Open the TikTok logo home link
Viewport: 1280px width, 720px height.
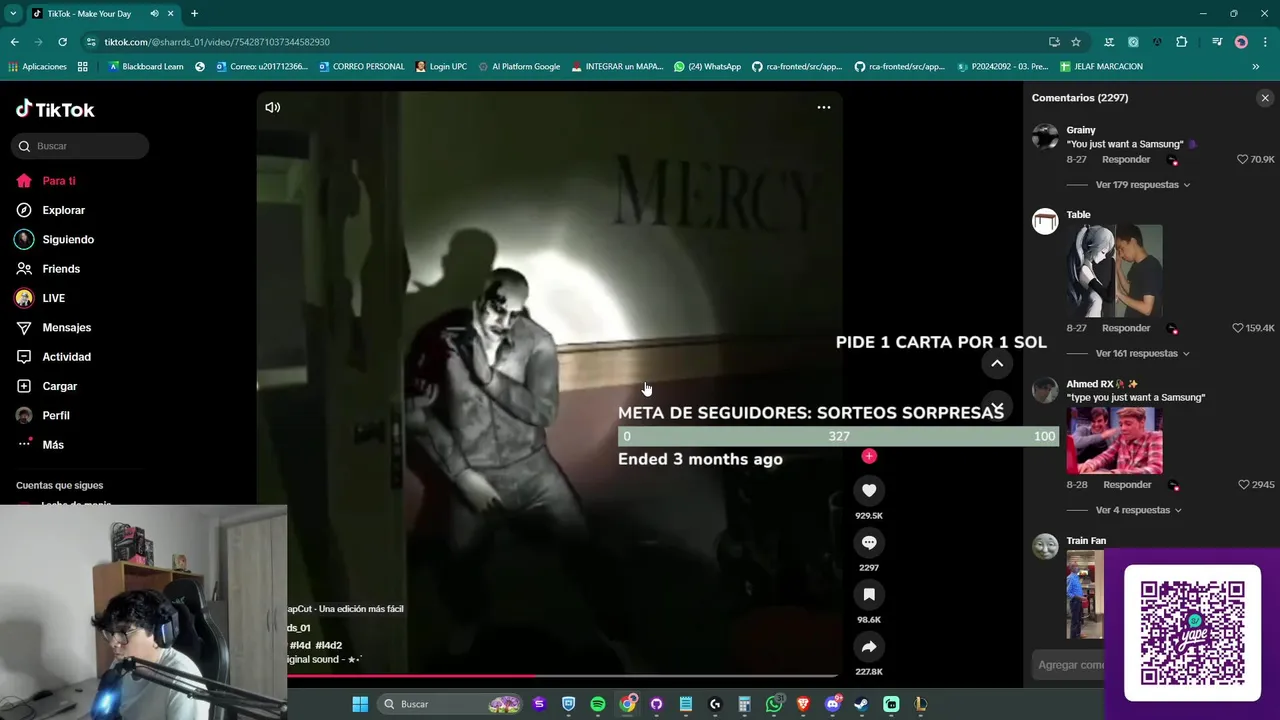pos(55,109)
